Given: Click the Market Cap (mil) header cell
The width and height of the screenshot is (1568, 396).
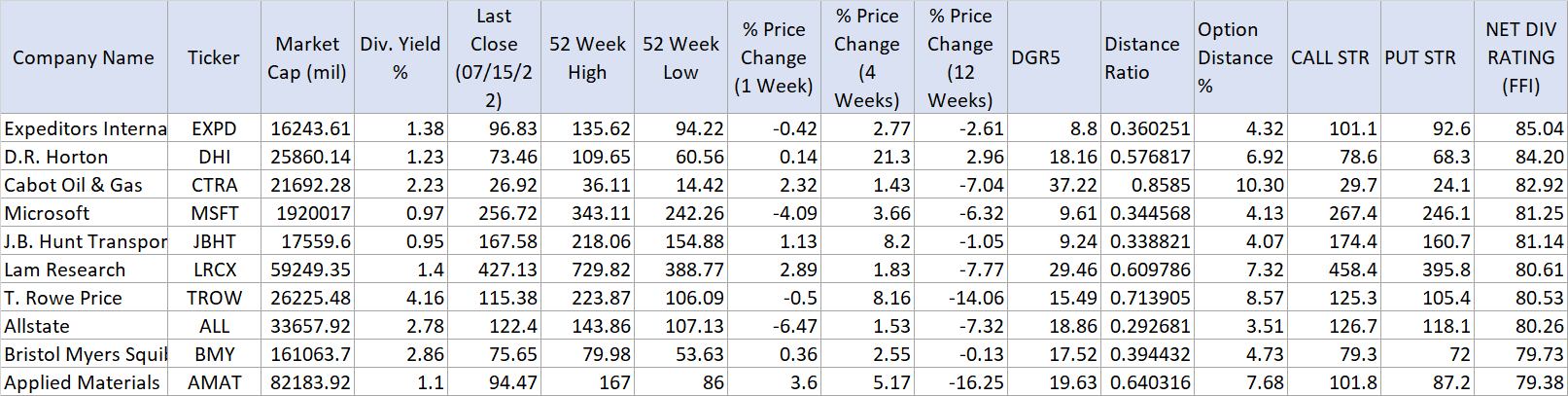Looking at the screenshot, I should tap(307, 57).
